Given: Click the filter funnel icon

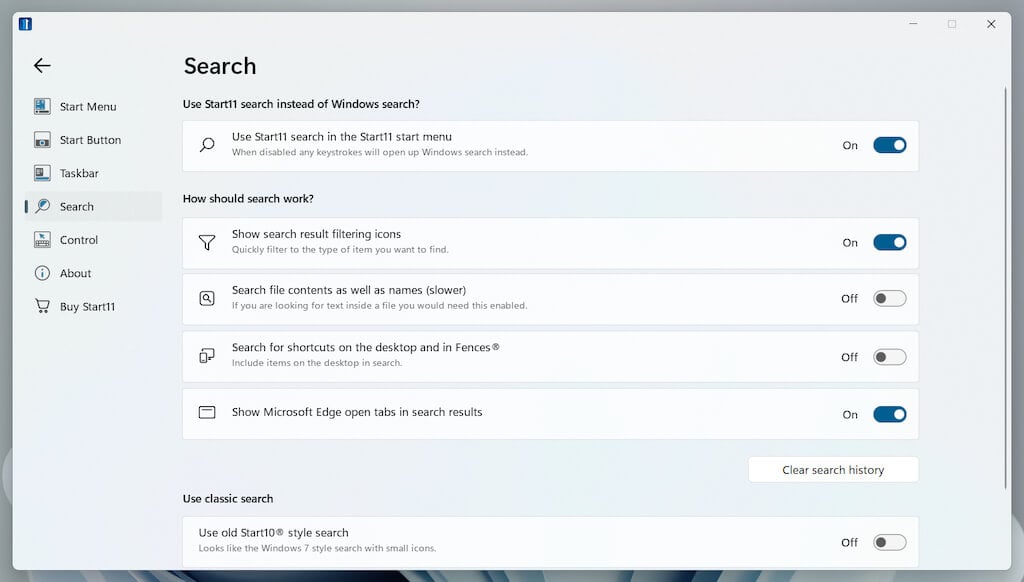Looking at the screenshot, I should [x=207, y=243].
